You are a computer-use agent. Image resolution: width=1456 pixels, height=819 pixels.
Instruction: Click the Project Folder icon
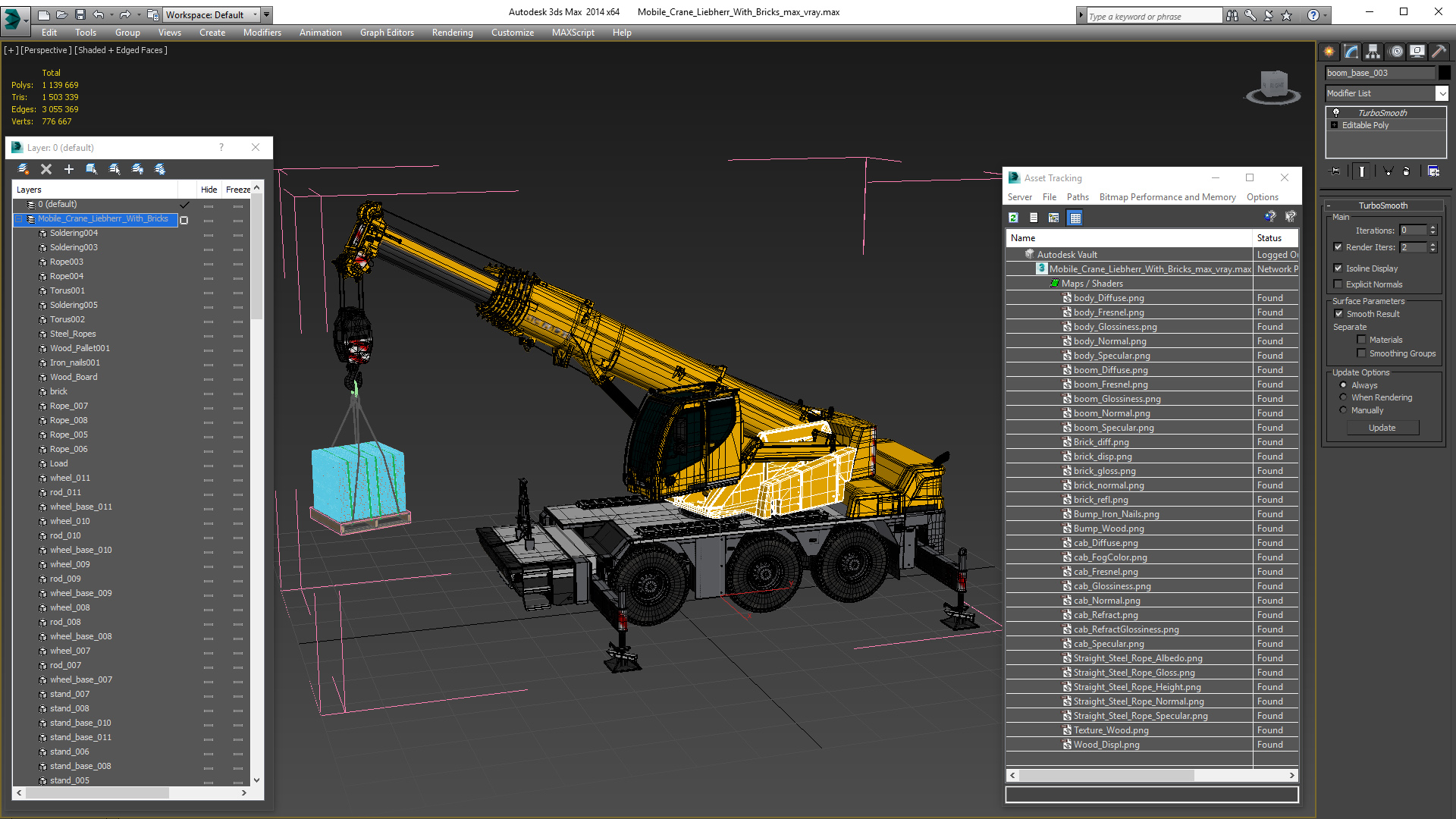click(x=152, y=14)
